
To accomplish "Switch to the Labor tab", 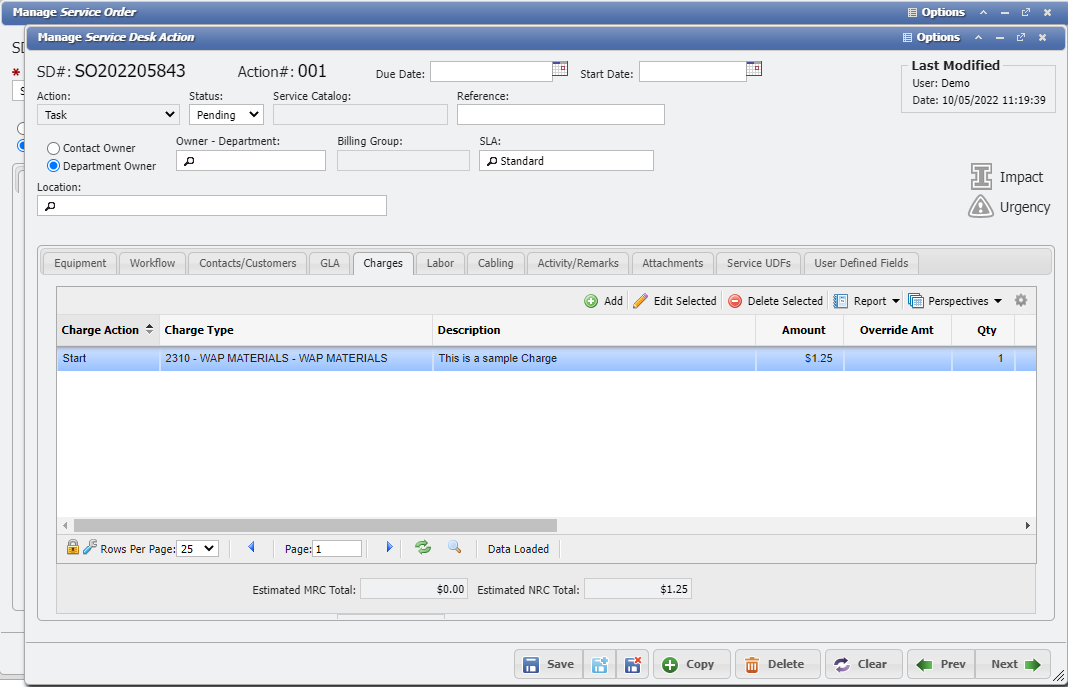I will (440, 263).
